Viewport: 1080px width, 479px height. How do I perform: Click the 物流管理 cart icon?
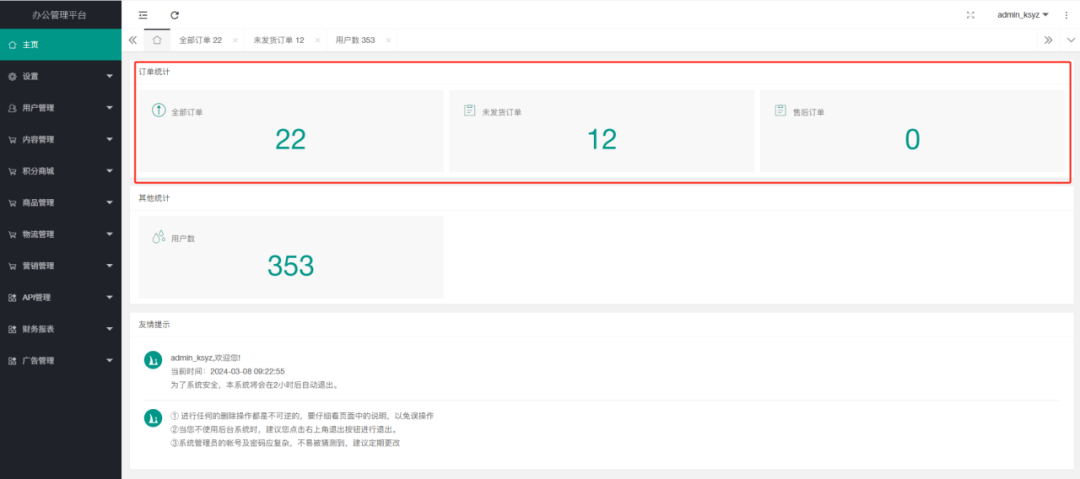[x=12, y=234]
